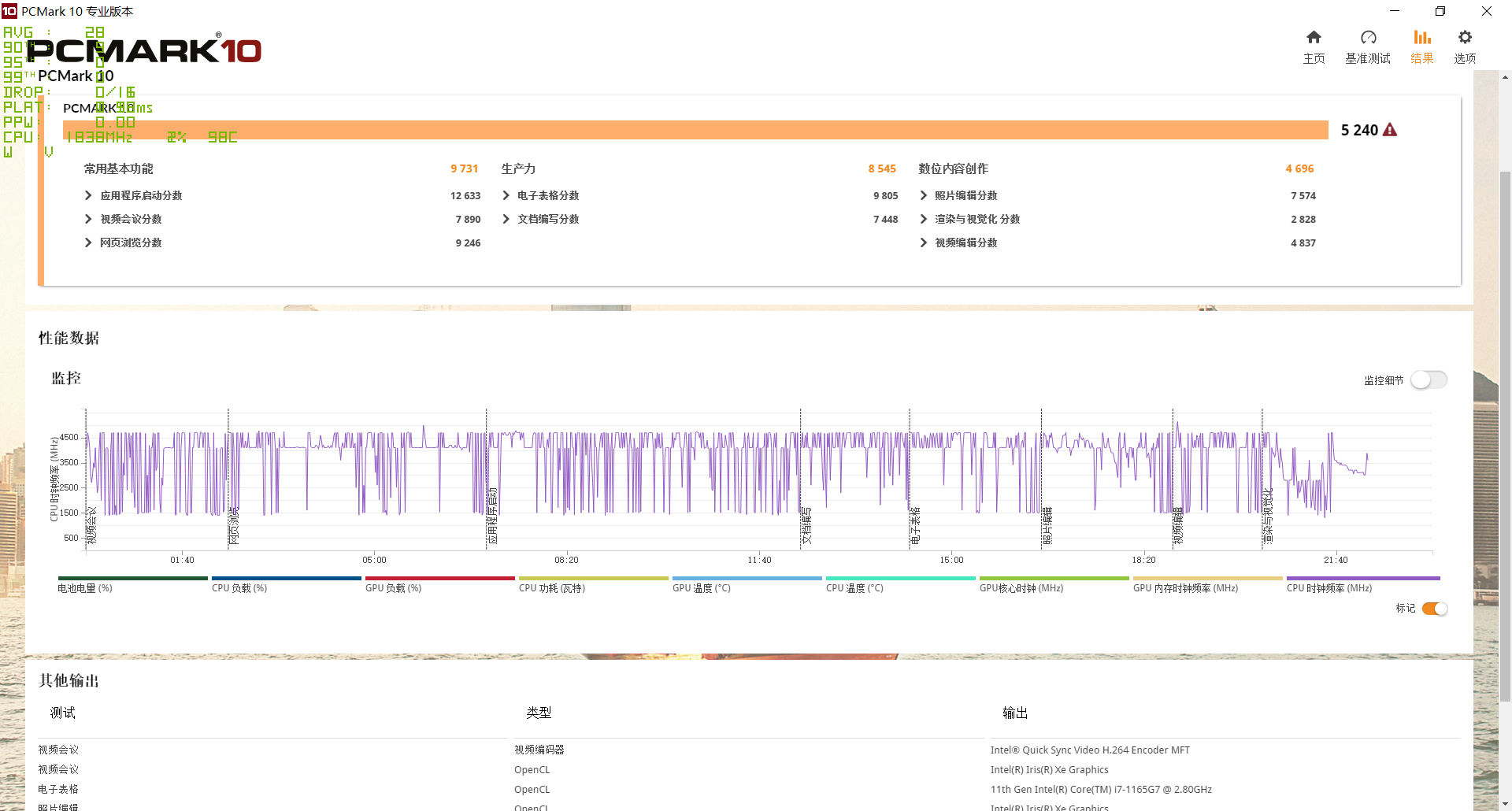Click the 网页浏览 timeline marker in chart
Screen dimensions: 1512x811
pos(234,526)
